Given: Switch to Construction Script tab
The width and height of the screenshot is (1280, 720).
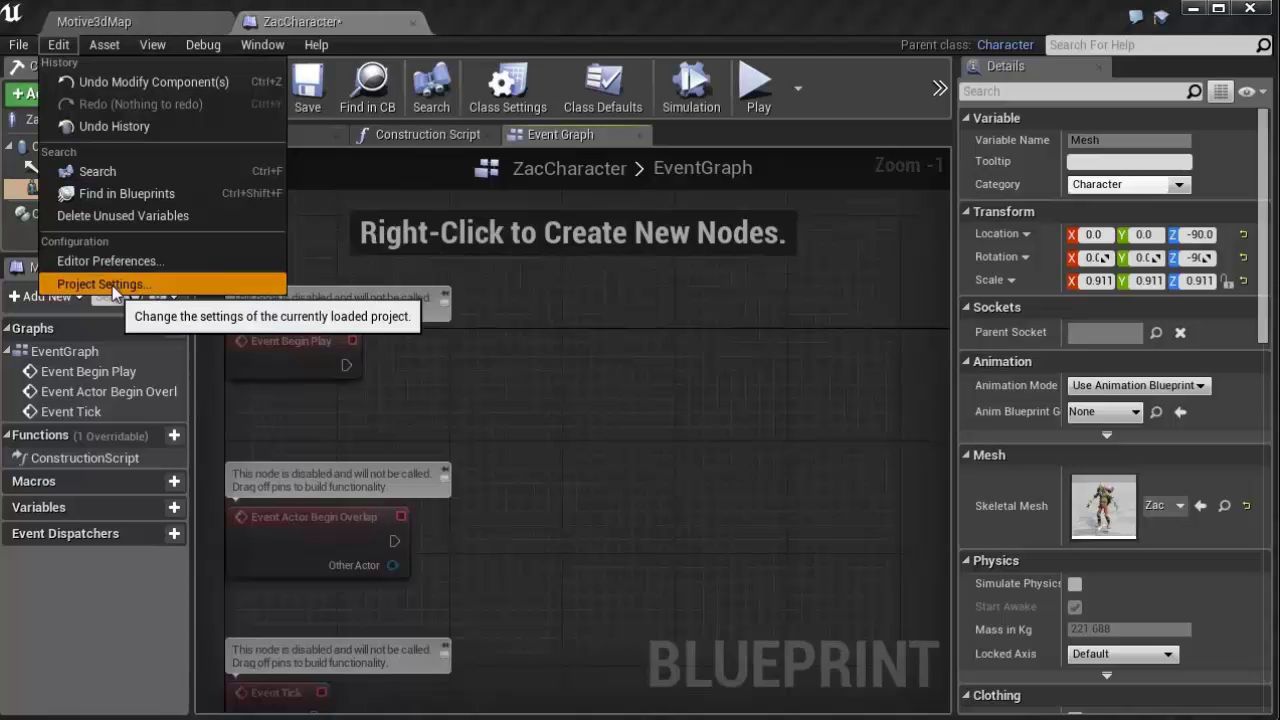Looking at the screenshot, I should [x=418, y=135].
